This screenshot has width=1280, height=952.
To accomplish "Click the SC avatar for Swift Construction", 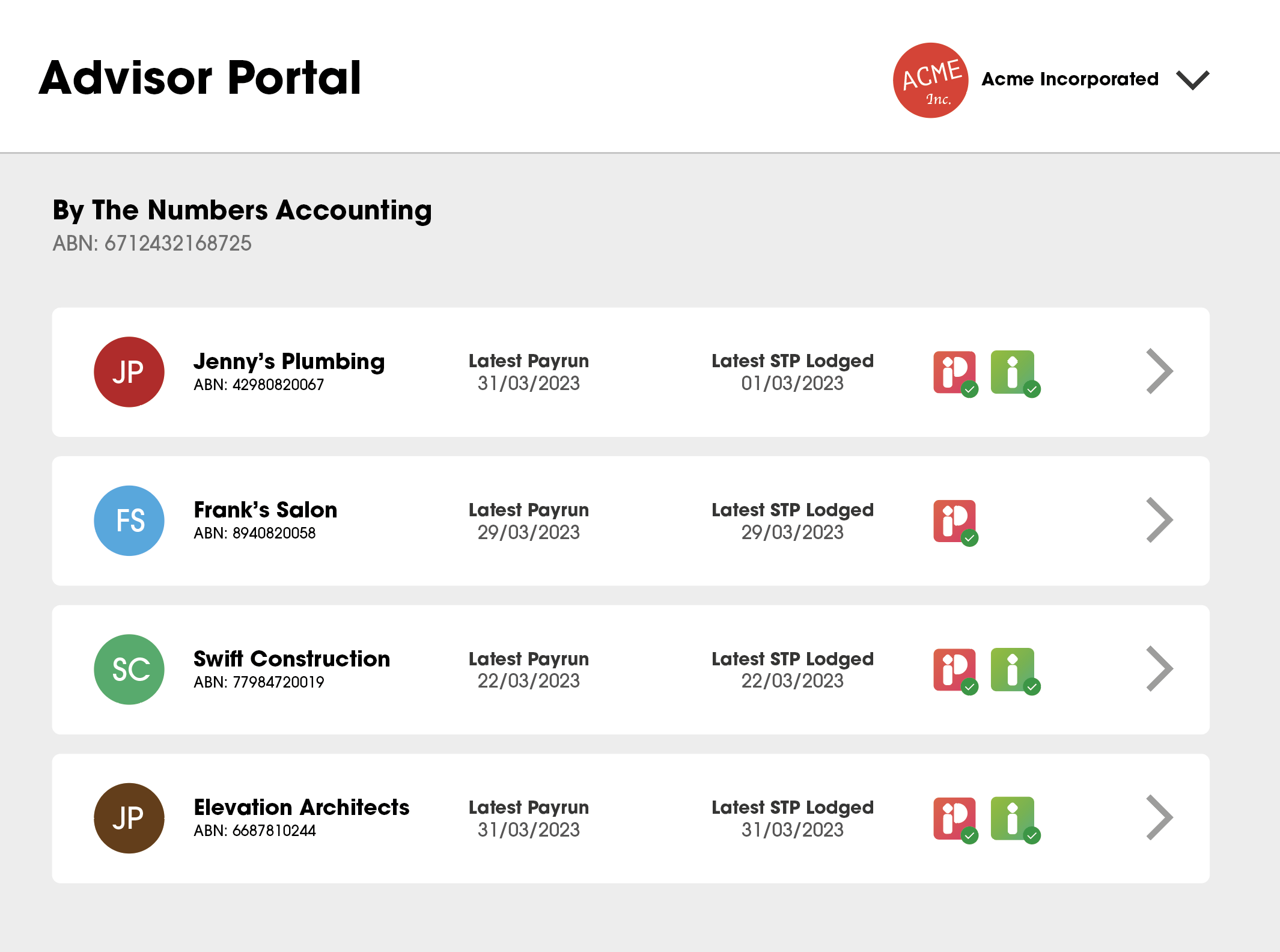I will pos(129,670).
